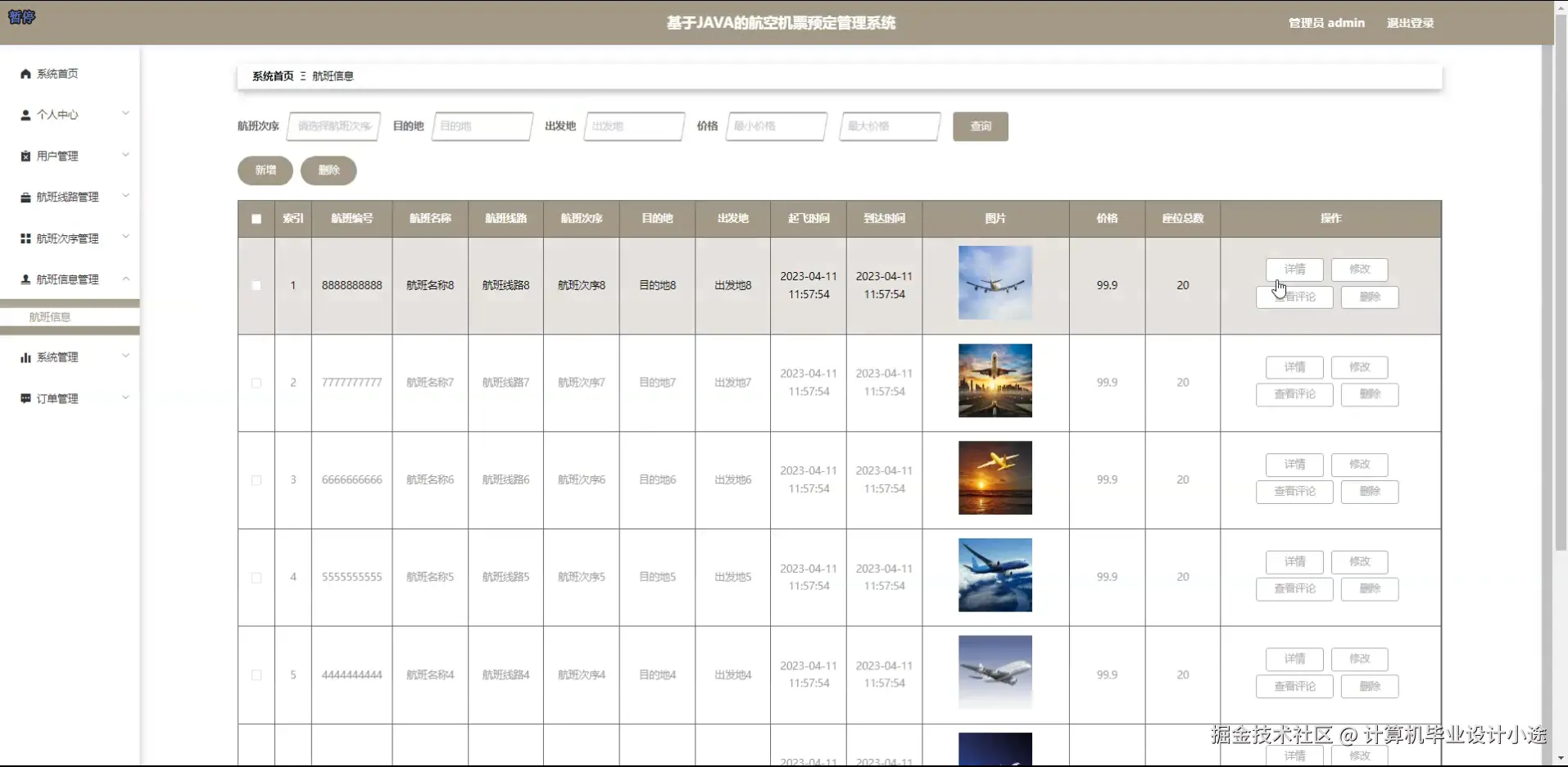
Task: Check the checkbox for row 5555555555
Action: [256, 578]
